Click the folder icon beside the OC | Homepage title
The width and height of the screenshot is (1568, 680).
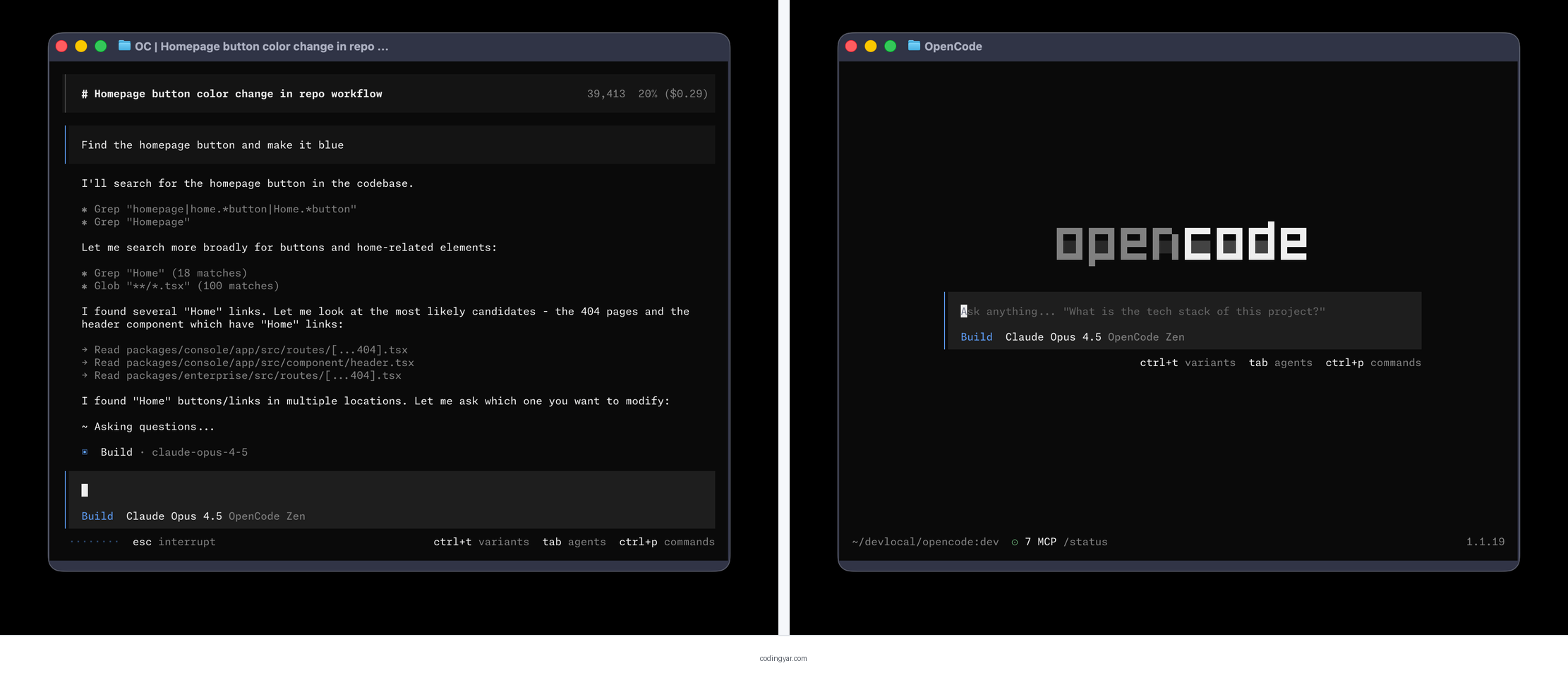pyautogui.click(x=124, y=46)
